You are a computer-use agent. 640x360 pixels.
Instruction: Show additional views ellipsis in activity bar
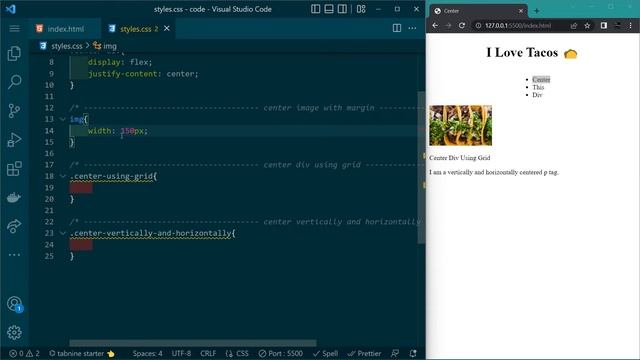click(14, 255)
